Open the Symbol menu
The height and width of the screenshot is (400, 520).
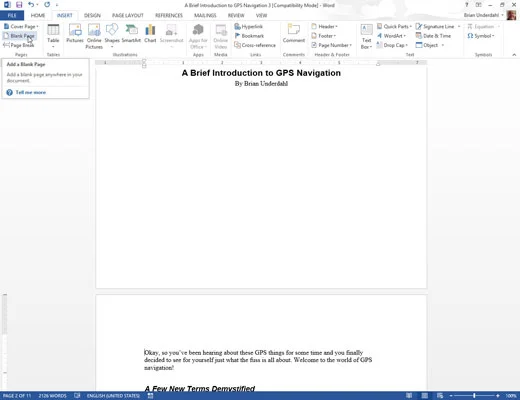coord(481,36)
